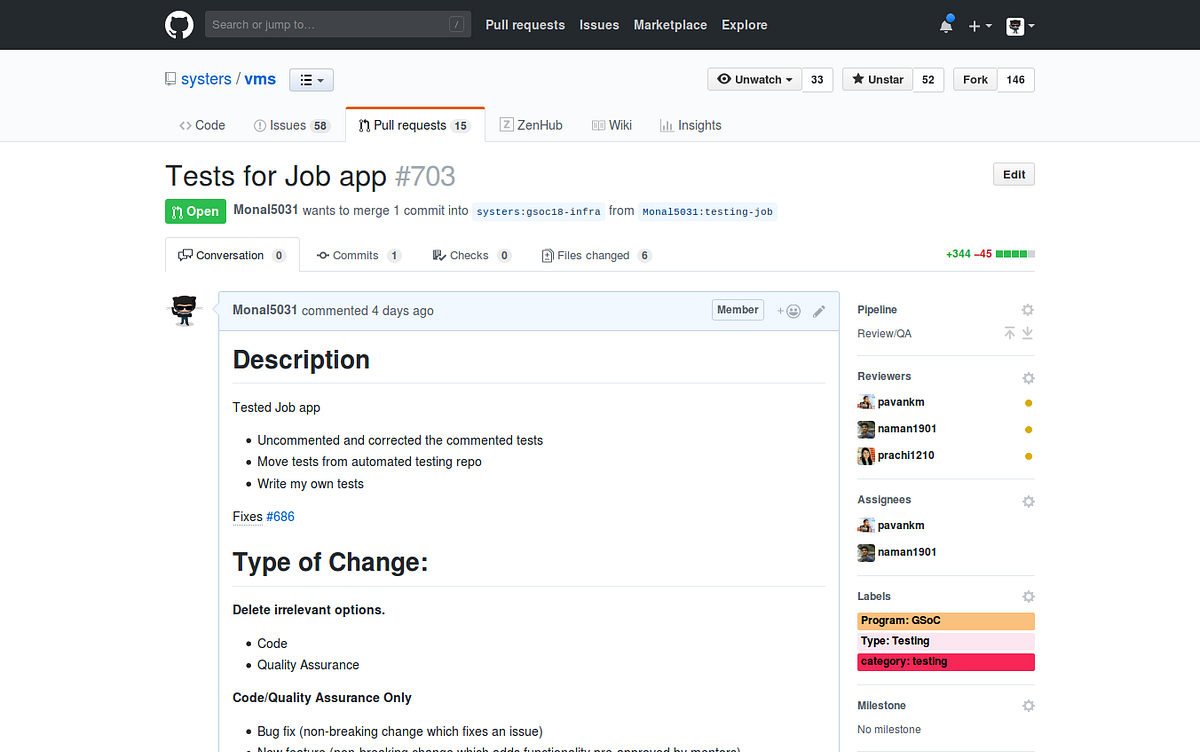Click the pencil edit comment icon
The image size is (1200, 752).
[x=819, y=311]
